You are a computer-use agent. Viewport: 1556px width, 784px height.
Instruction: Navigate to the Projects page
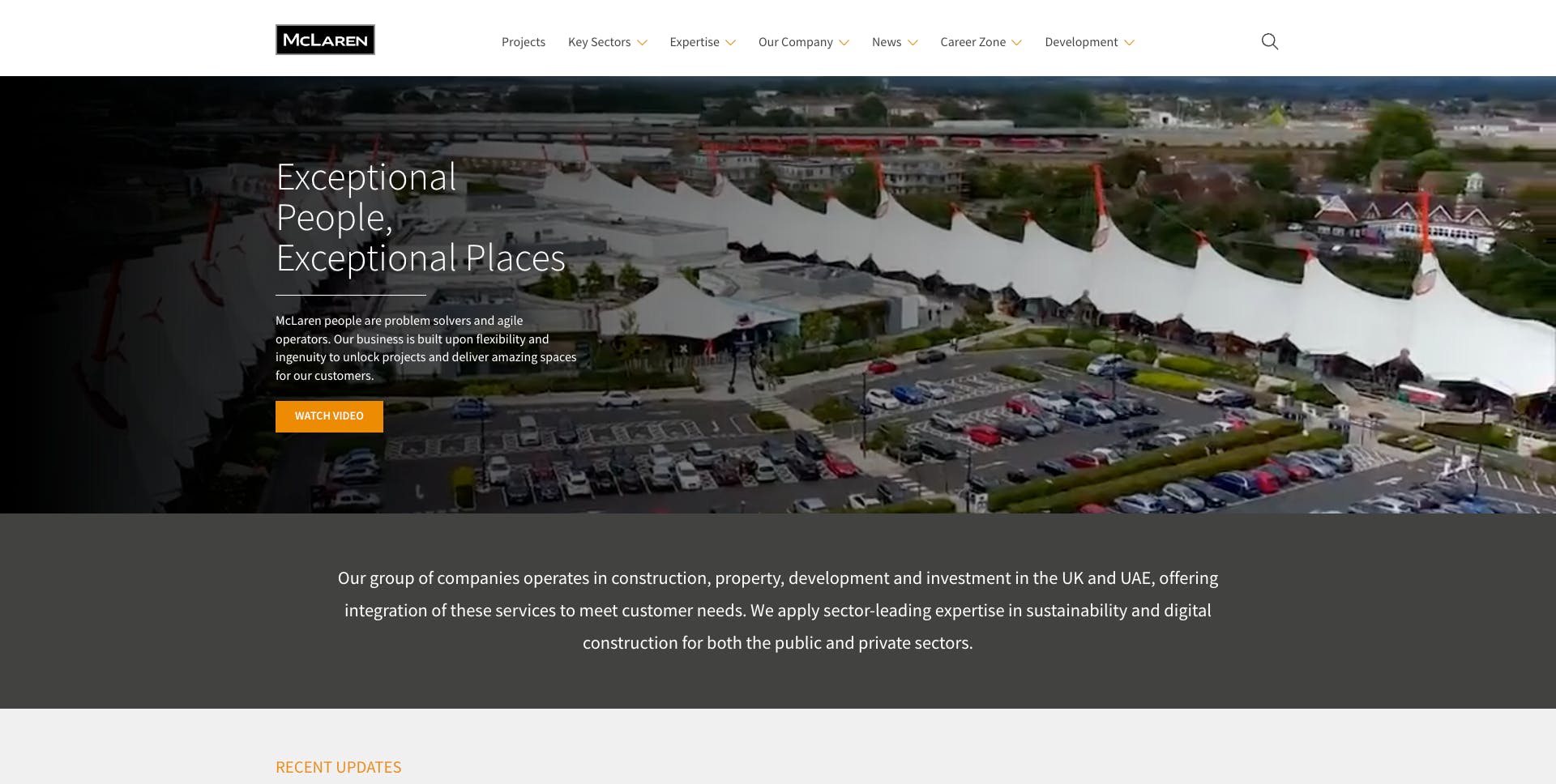[523, 41]
